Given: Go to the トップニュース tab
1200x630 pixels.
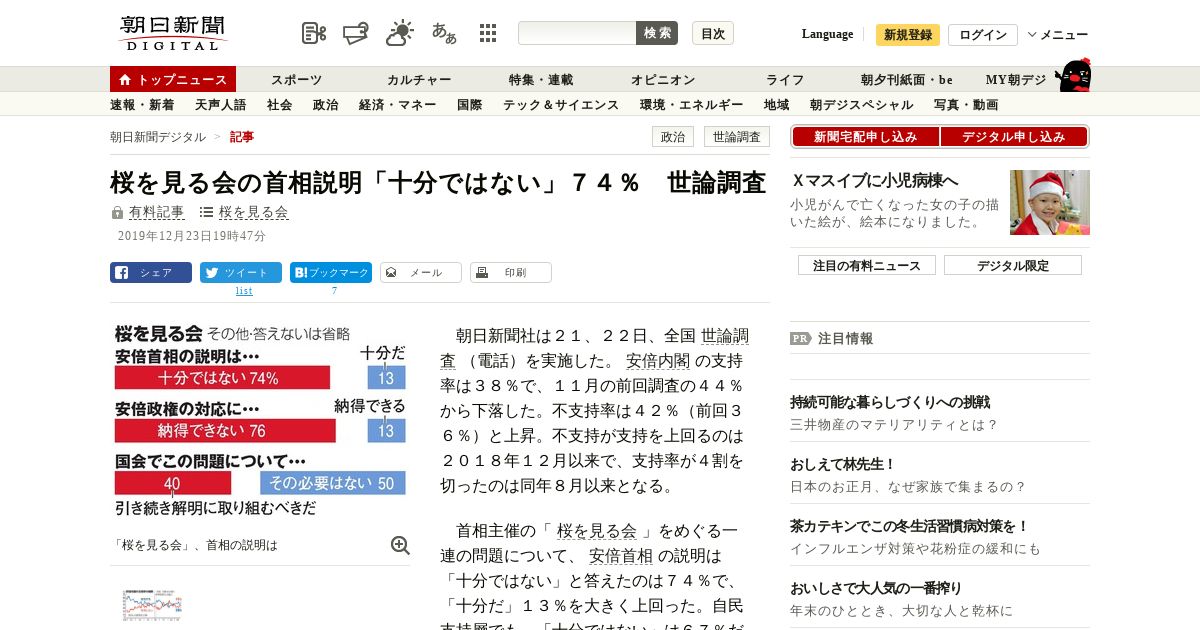Looking at the screenshot, I should pos(173,80).
